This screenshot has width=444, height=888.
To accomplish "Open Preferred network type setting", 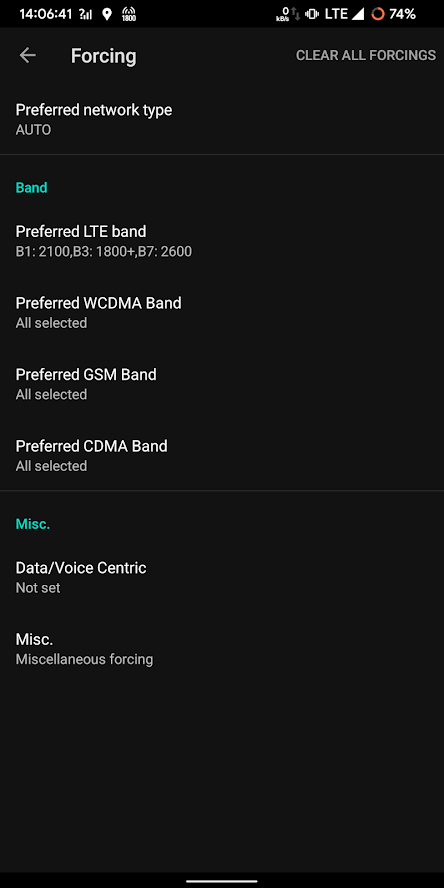I will [x=222, y=119].
